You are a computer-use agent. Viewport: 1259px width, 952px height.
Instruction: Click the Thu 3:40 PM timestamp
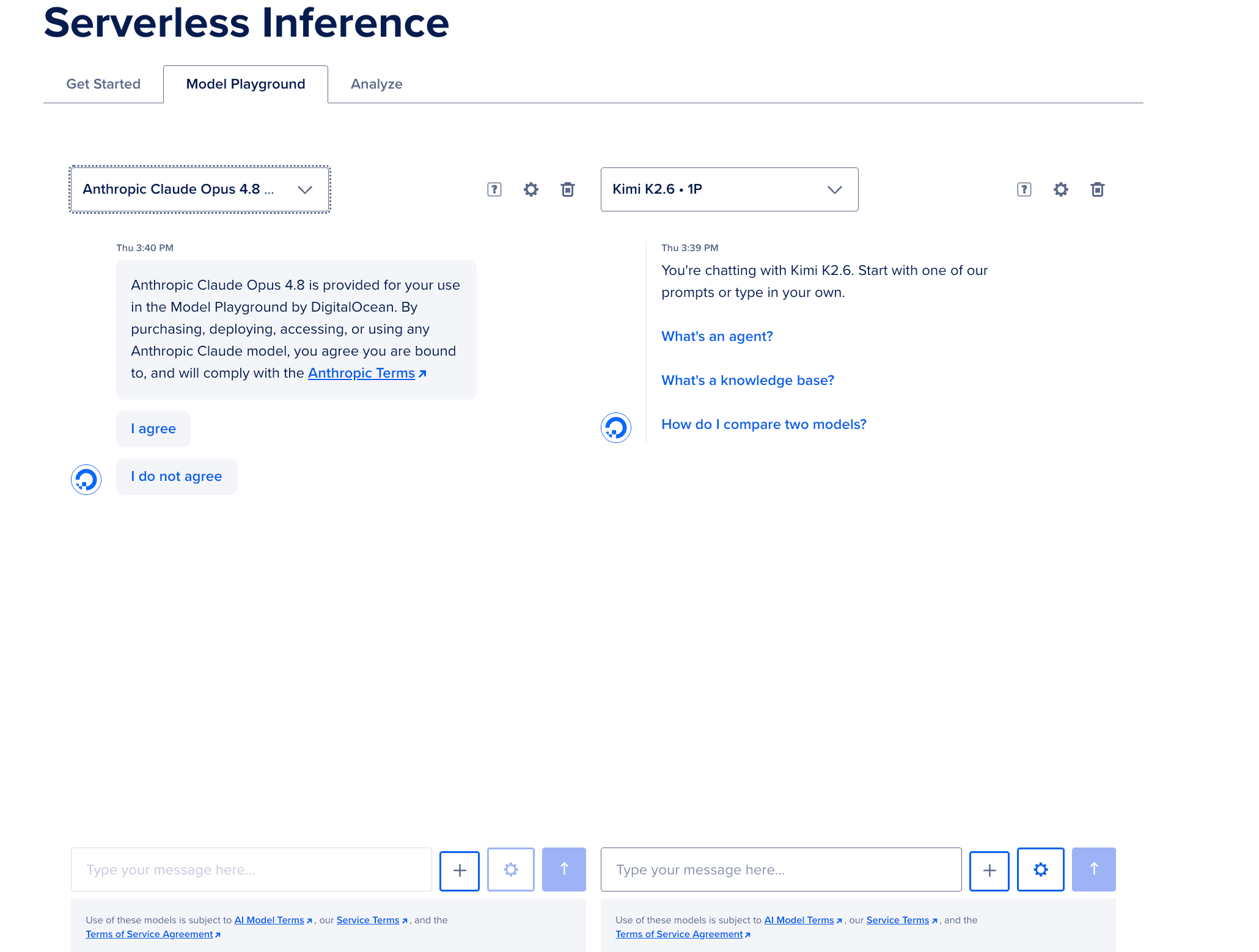tap(145, 248)
